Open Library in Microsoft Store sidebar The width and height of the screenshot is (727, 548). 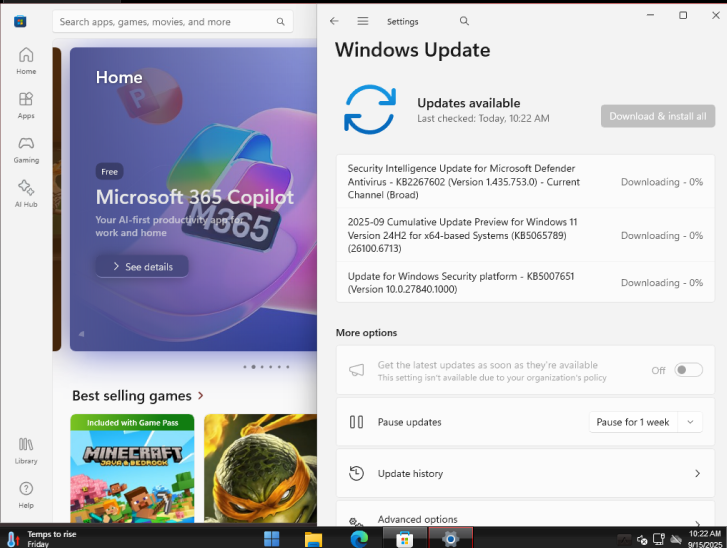[x=26, y=451]
